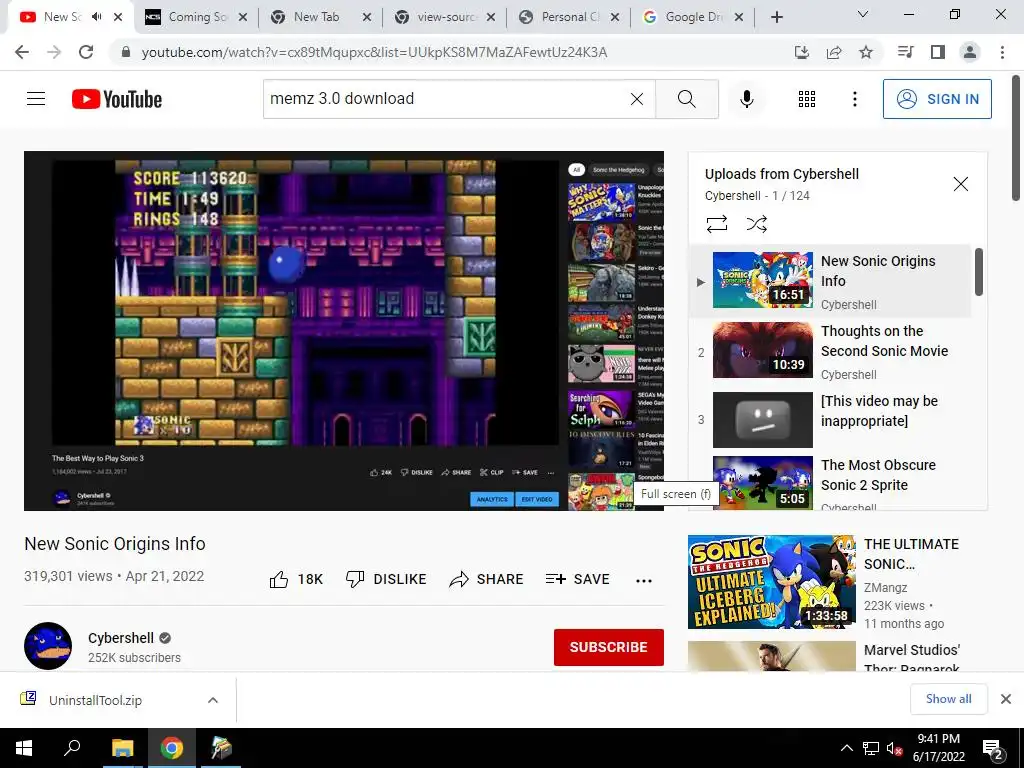Image resolution: width=1024 pixels, height=768 pixels.
Task: Click the ANALYTICS button in the video
Action: (492, 499)
